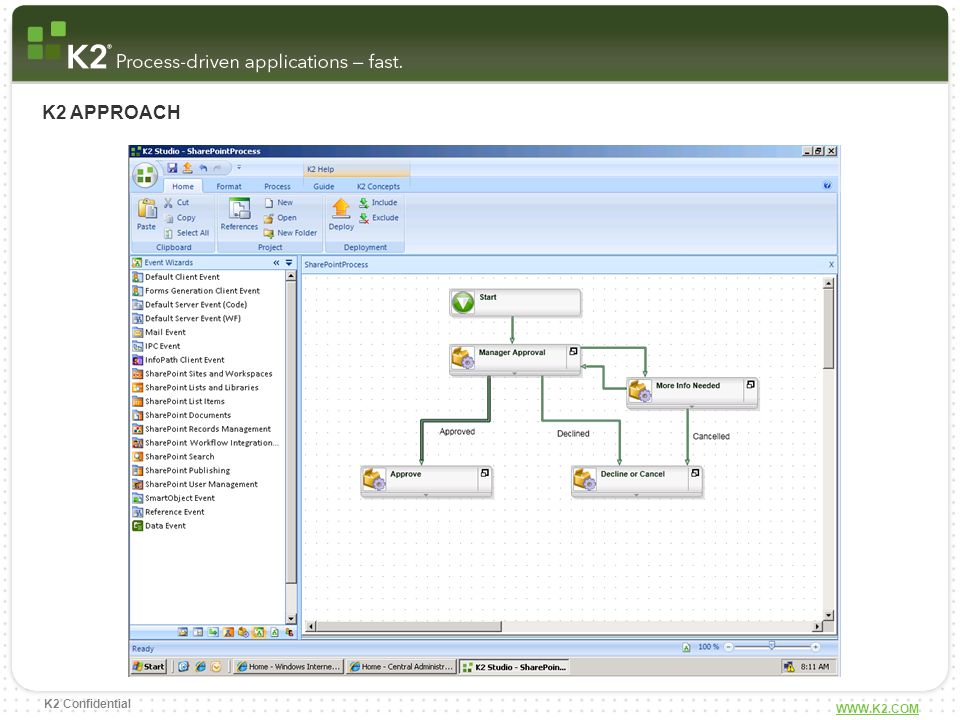The height and width of the screenshot is (720, 960).
Task: Click the Deploy icon in quick access toolbar
Action: pyautogui.click(x=187, y=168)
